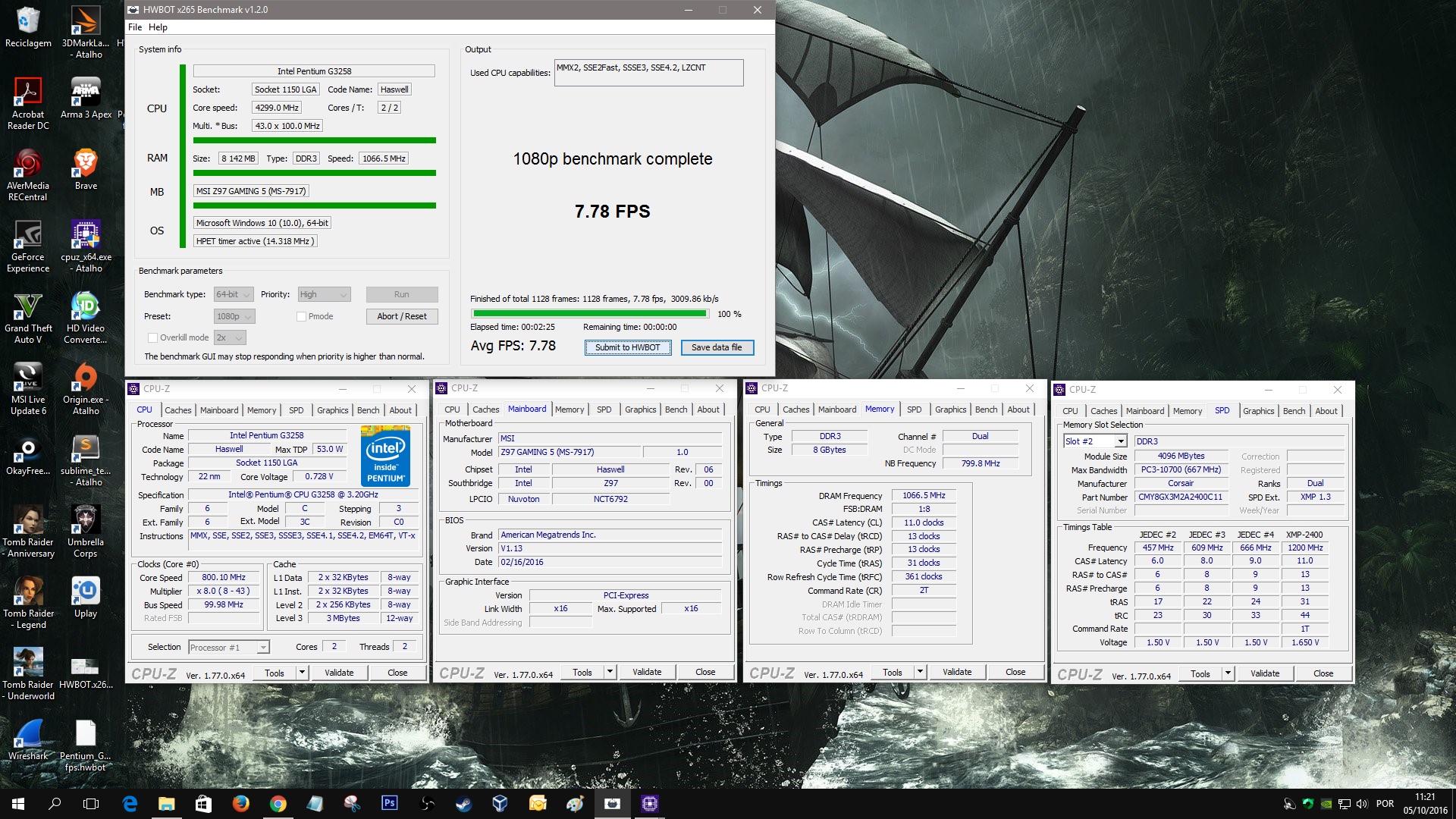Click Close in the SPD CPU-Z window
This screenshot has width=1456, height=819.
(x=1323, y=673)
